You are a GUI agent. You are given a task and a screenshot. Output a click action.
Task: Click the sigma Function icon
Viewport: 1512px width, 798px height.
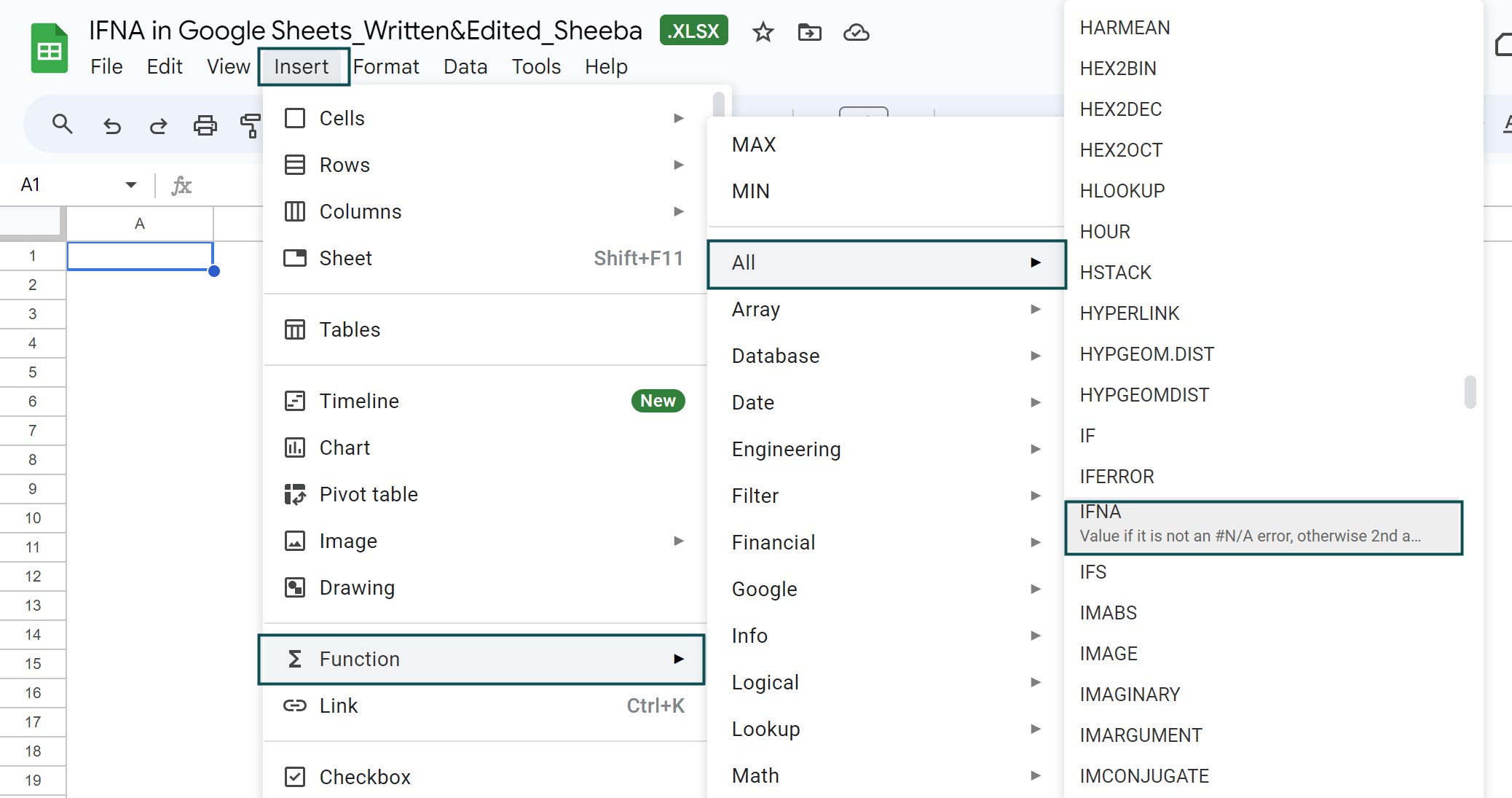pos(295,659)
